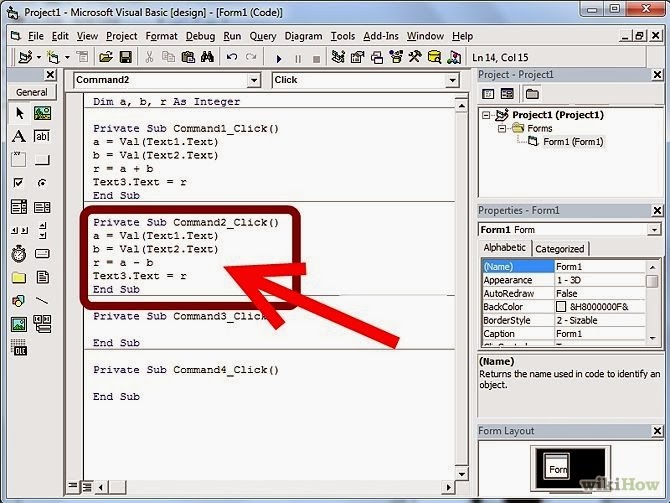Toggle Folders in Project panel
Viewport: 670px width, 503px height.
coord(532,94)
